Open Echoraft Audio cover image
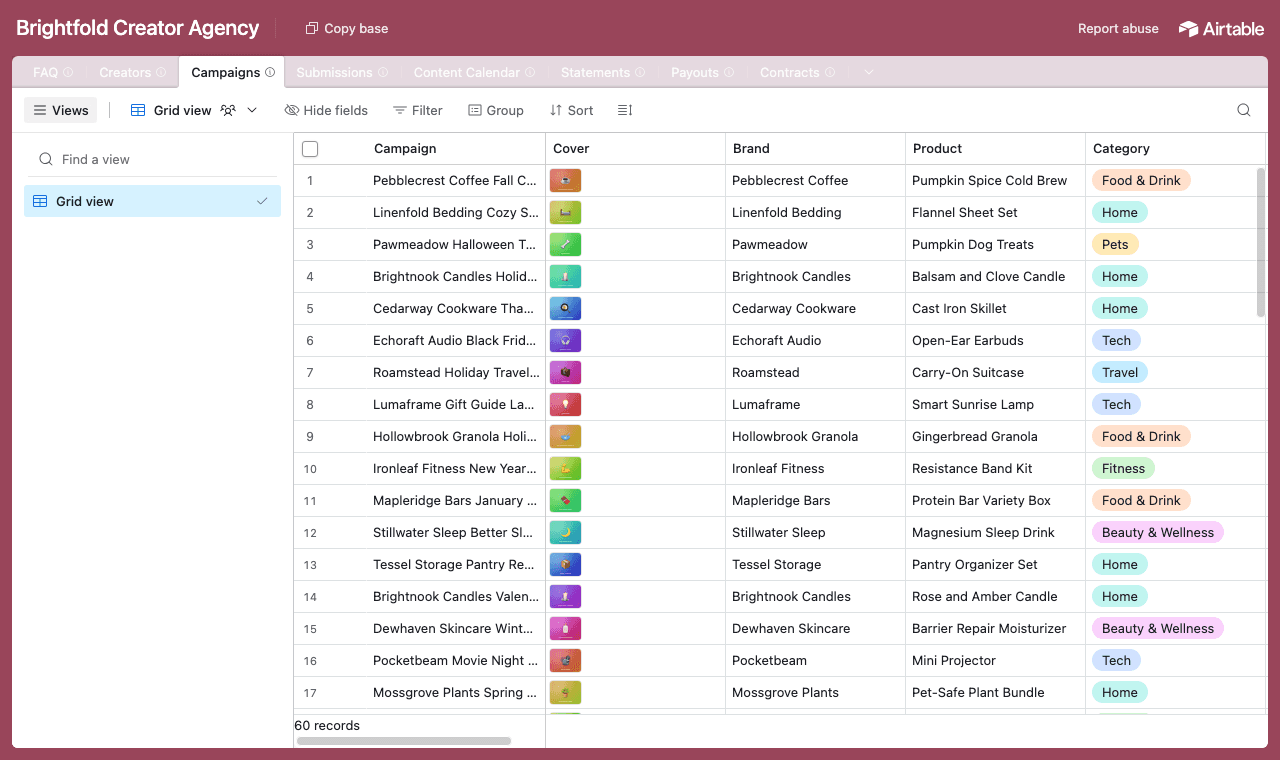Screen dimensions: 1280x760 pos(565,341)
